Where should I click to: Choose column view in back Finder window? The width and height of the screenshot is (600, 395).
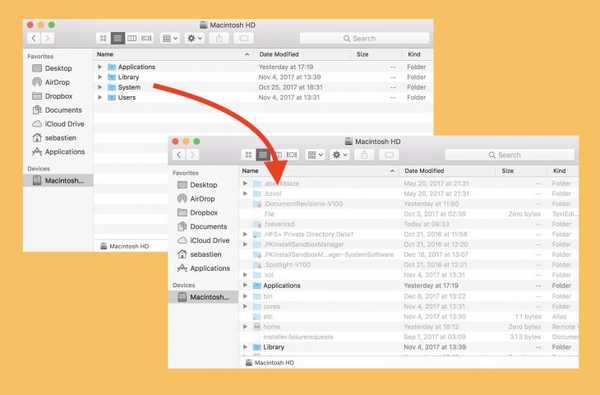pos(132,38)
